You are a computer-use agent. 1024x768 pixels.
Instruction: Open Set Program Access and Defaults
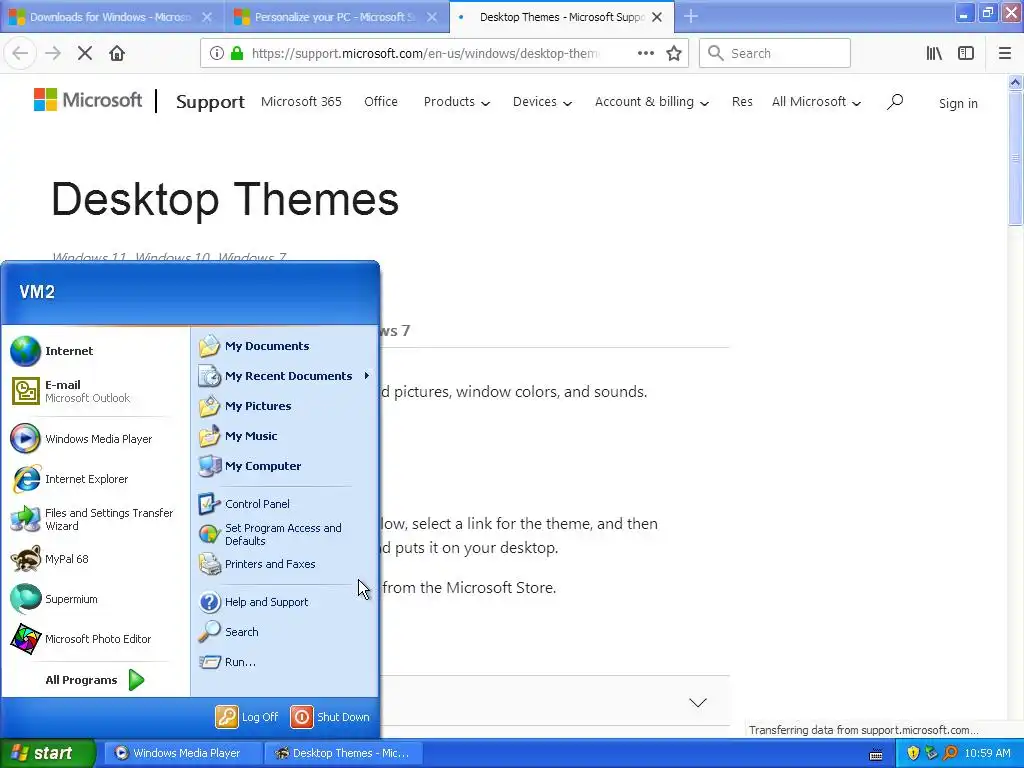[x=285, y=534]
